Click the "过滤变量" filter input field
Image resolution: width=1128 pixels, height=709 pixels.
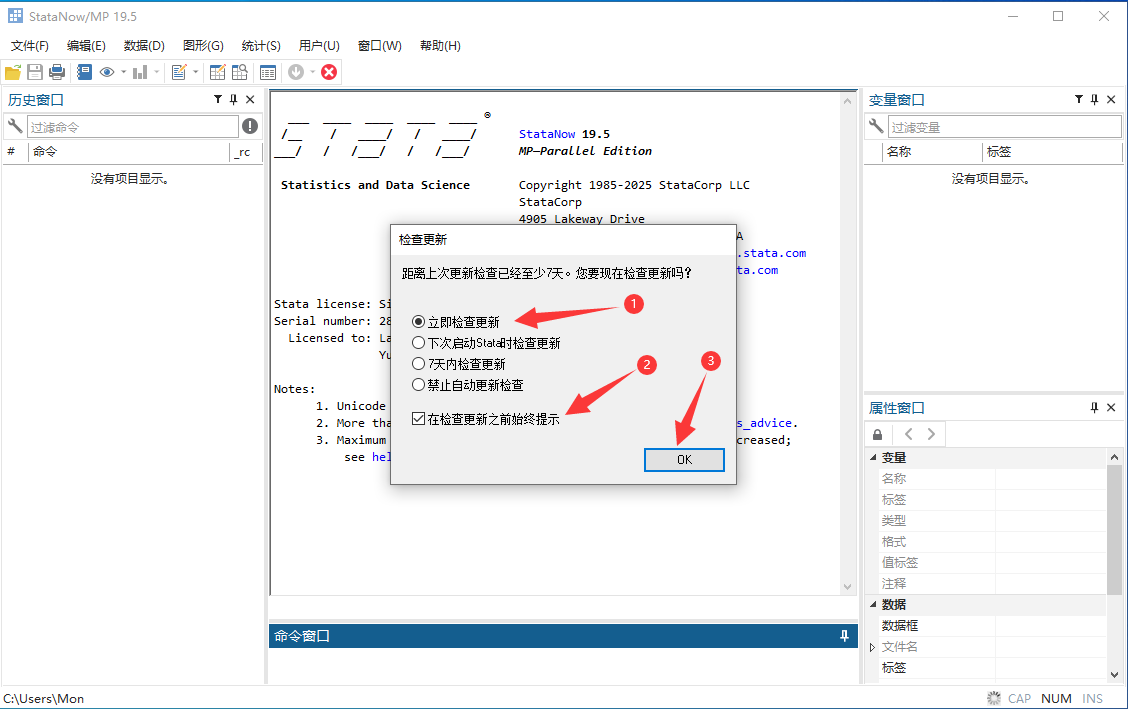click(x=1004, y=127)
